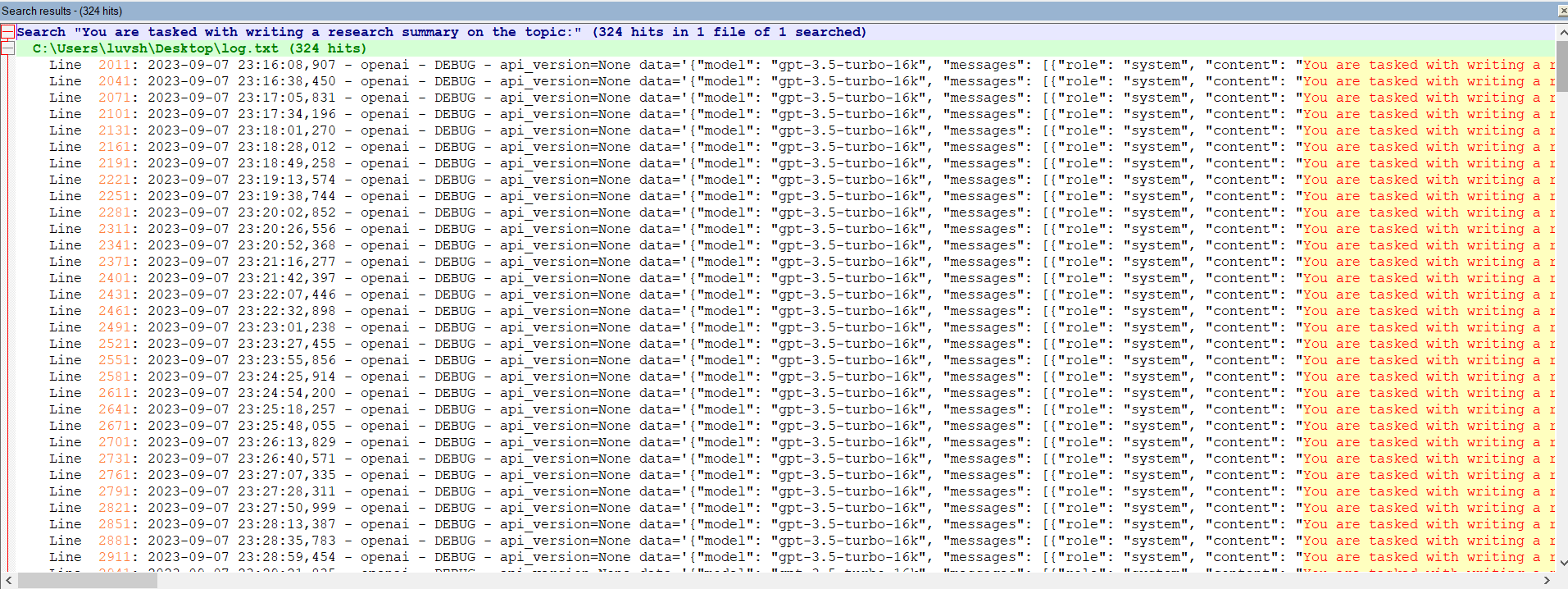Click the vertical scrollbar up arrow
This screenshot has height=589, width=1568.
[1562, 33]
